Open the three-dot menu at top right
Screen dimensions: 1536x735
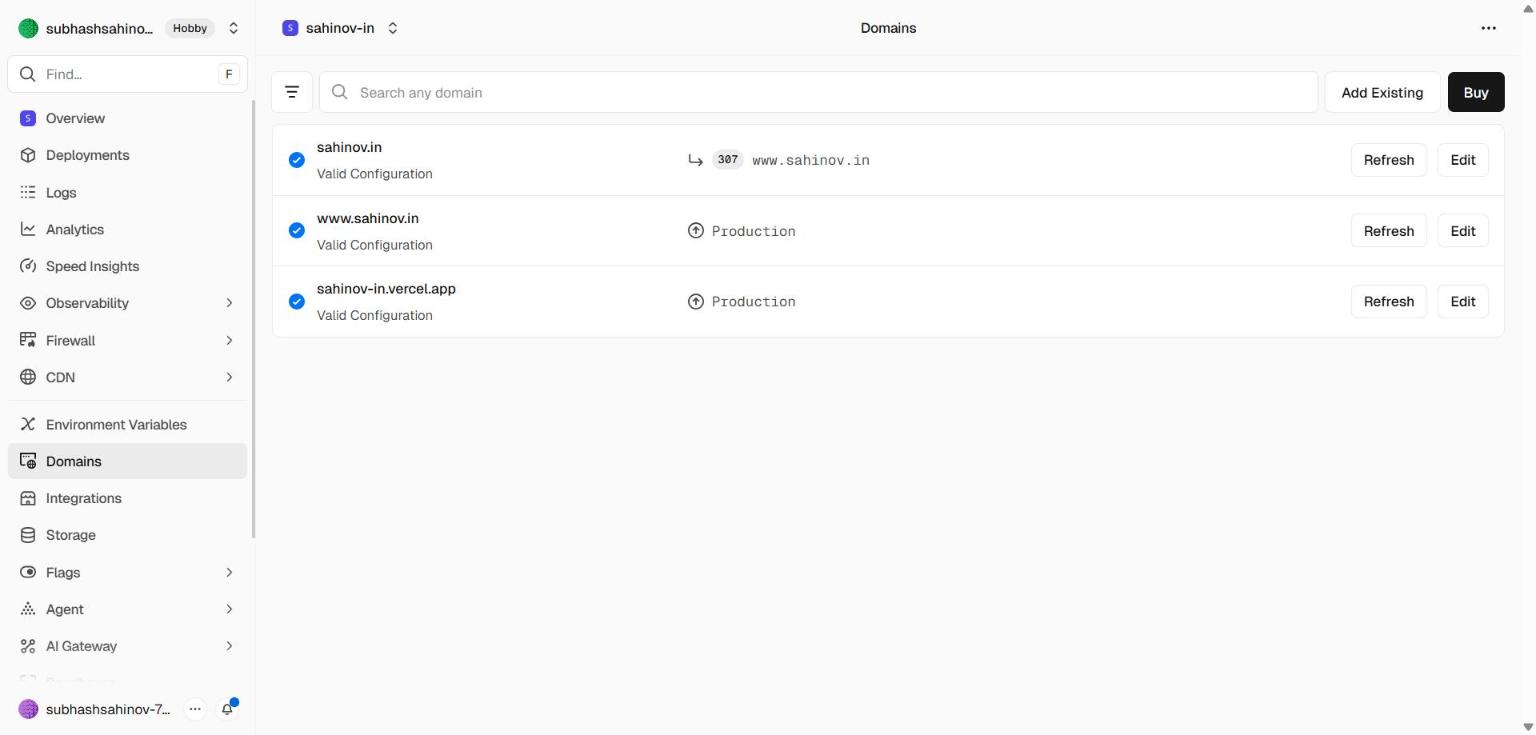coord(1488,28)
